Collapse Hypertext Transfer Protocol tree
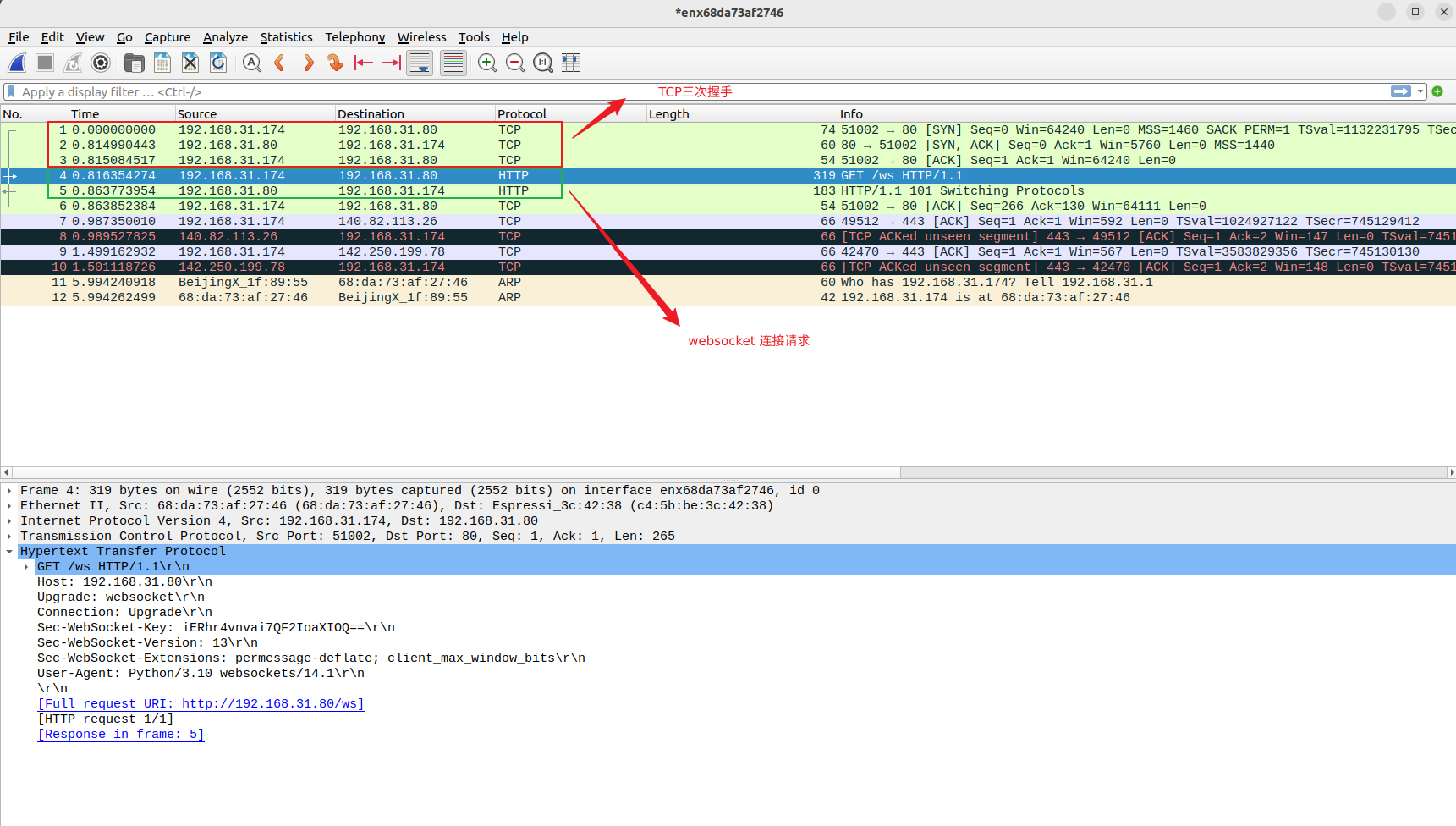The image size is (1456, 826). click(9, 552)
